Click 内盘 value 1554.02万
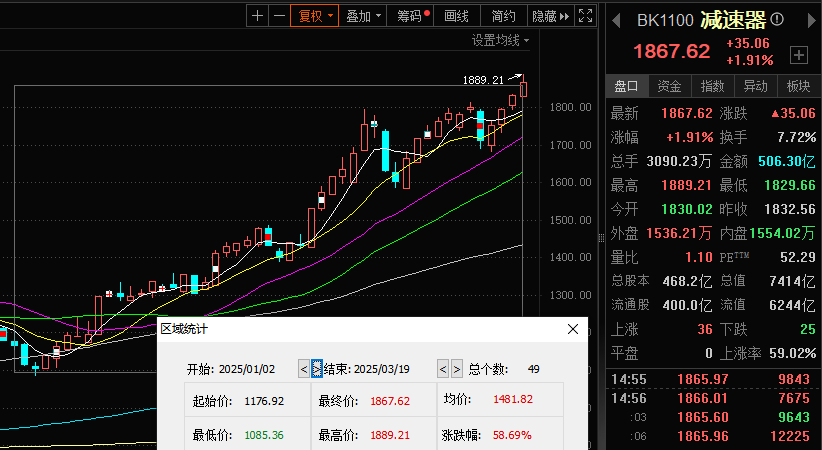Image resolution: width=822 pixels, height=450 pixels. point(783,233)
